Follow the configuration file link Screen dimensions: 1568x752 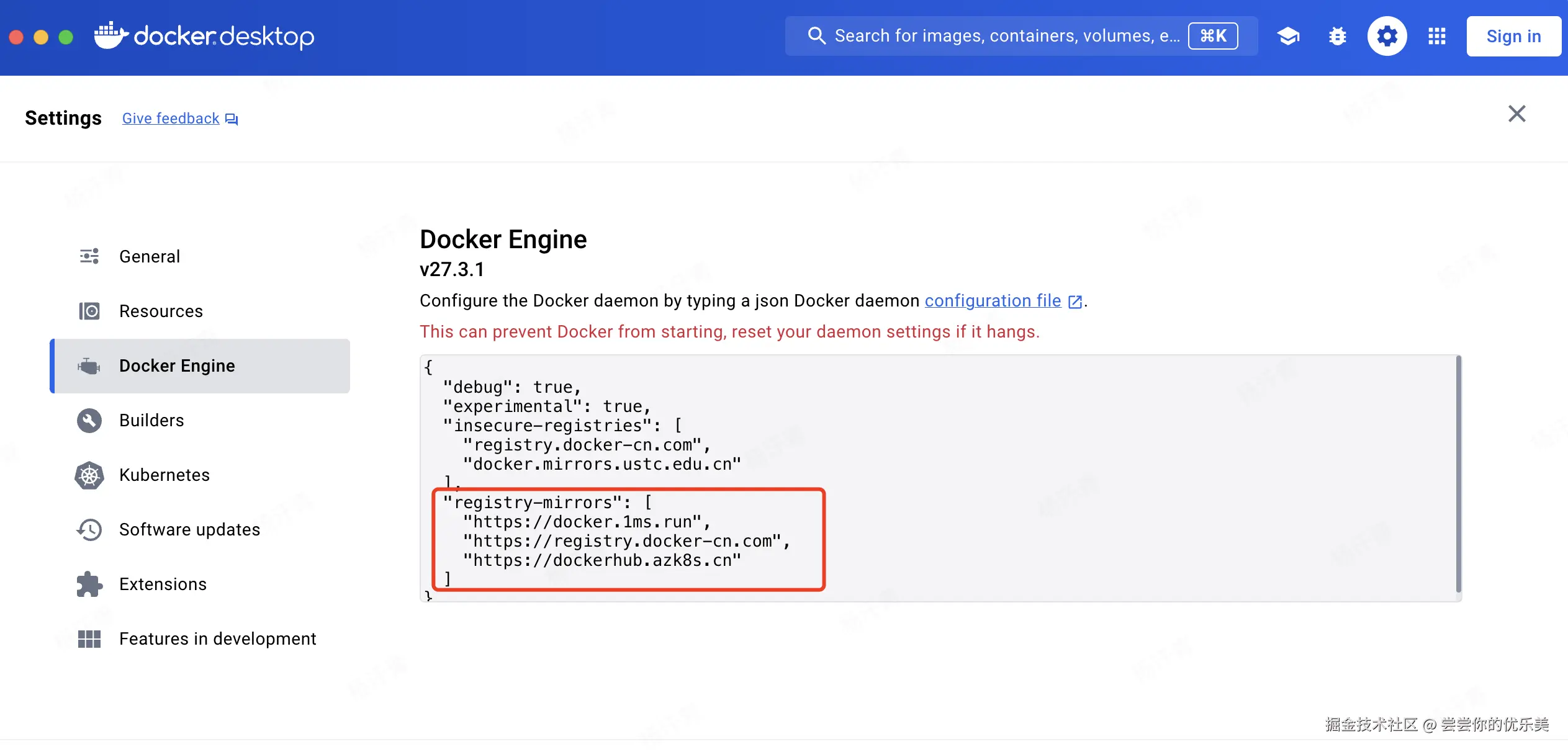coord(993,301)
